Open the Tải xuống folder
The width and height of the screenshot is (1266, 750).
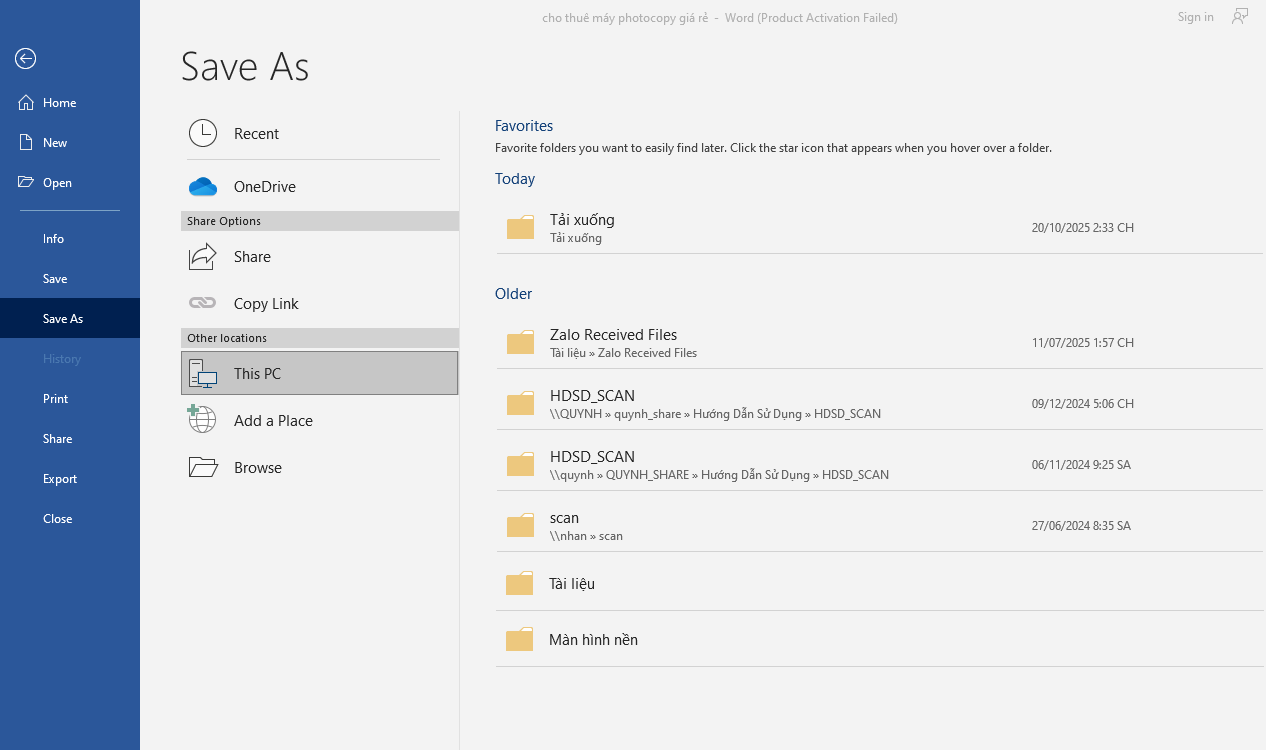tap(582, 227)
